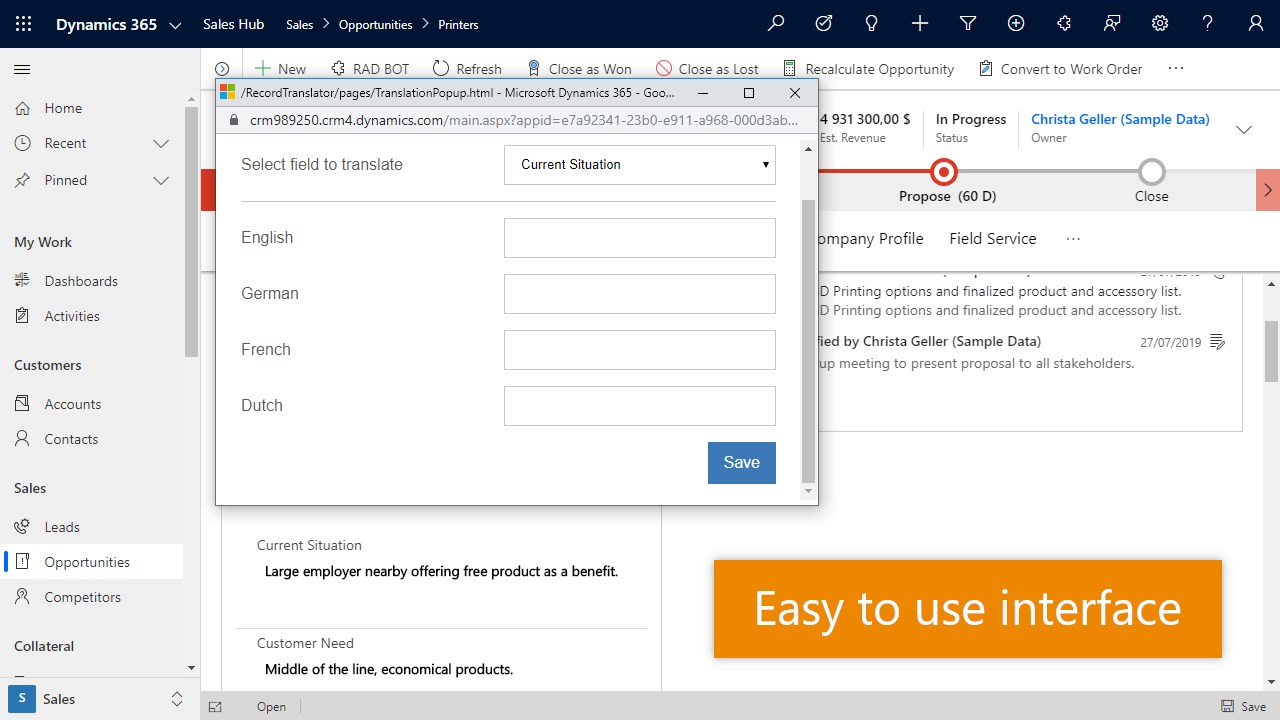Switch to the Field Service tab

tap(992, 239)
